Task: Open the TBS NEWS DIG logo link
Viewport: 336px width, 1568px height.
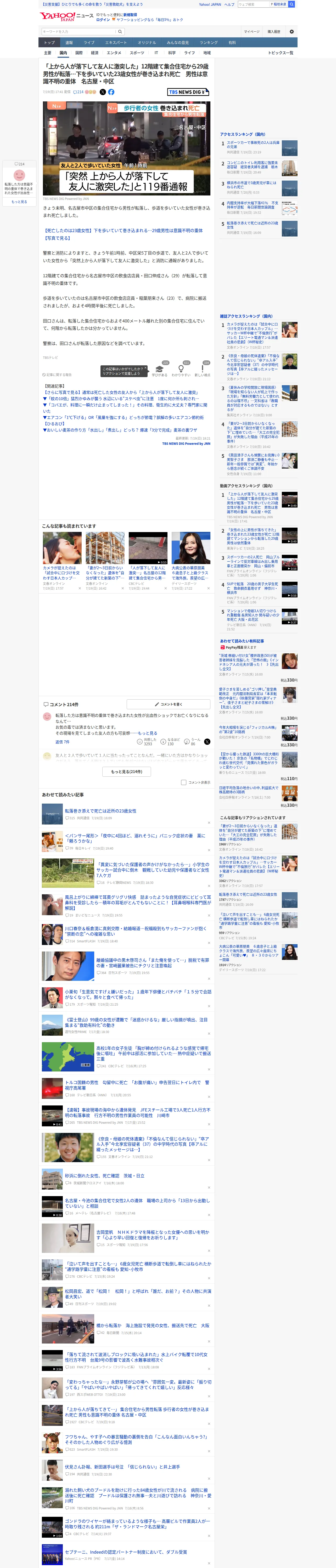Action: coord(188,92)
